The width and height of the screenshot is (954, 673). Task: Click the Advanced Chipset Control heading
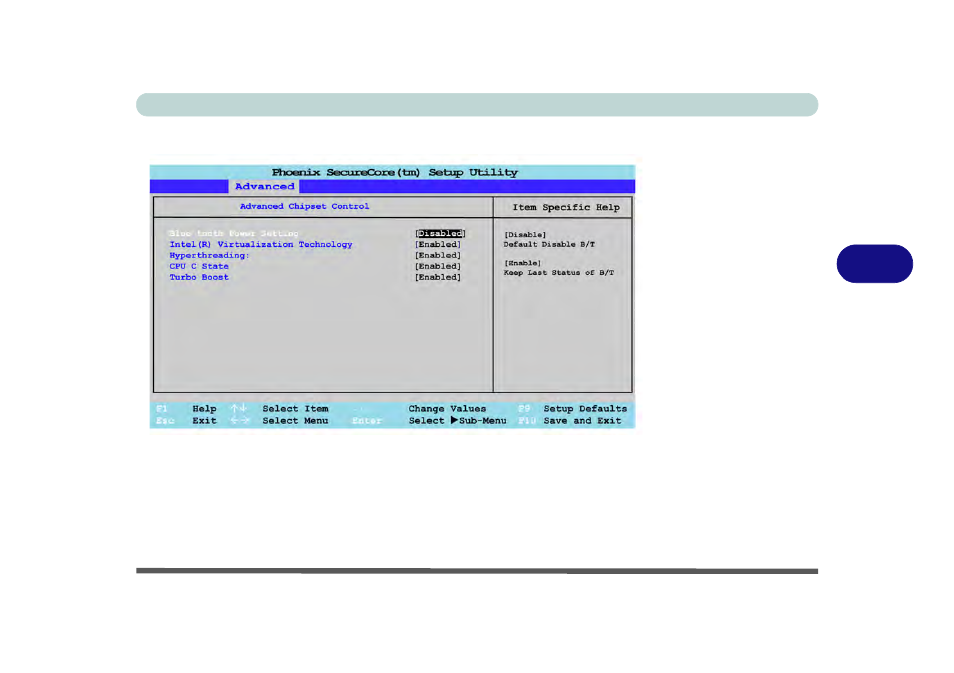click(x=304, y=207)
